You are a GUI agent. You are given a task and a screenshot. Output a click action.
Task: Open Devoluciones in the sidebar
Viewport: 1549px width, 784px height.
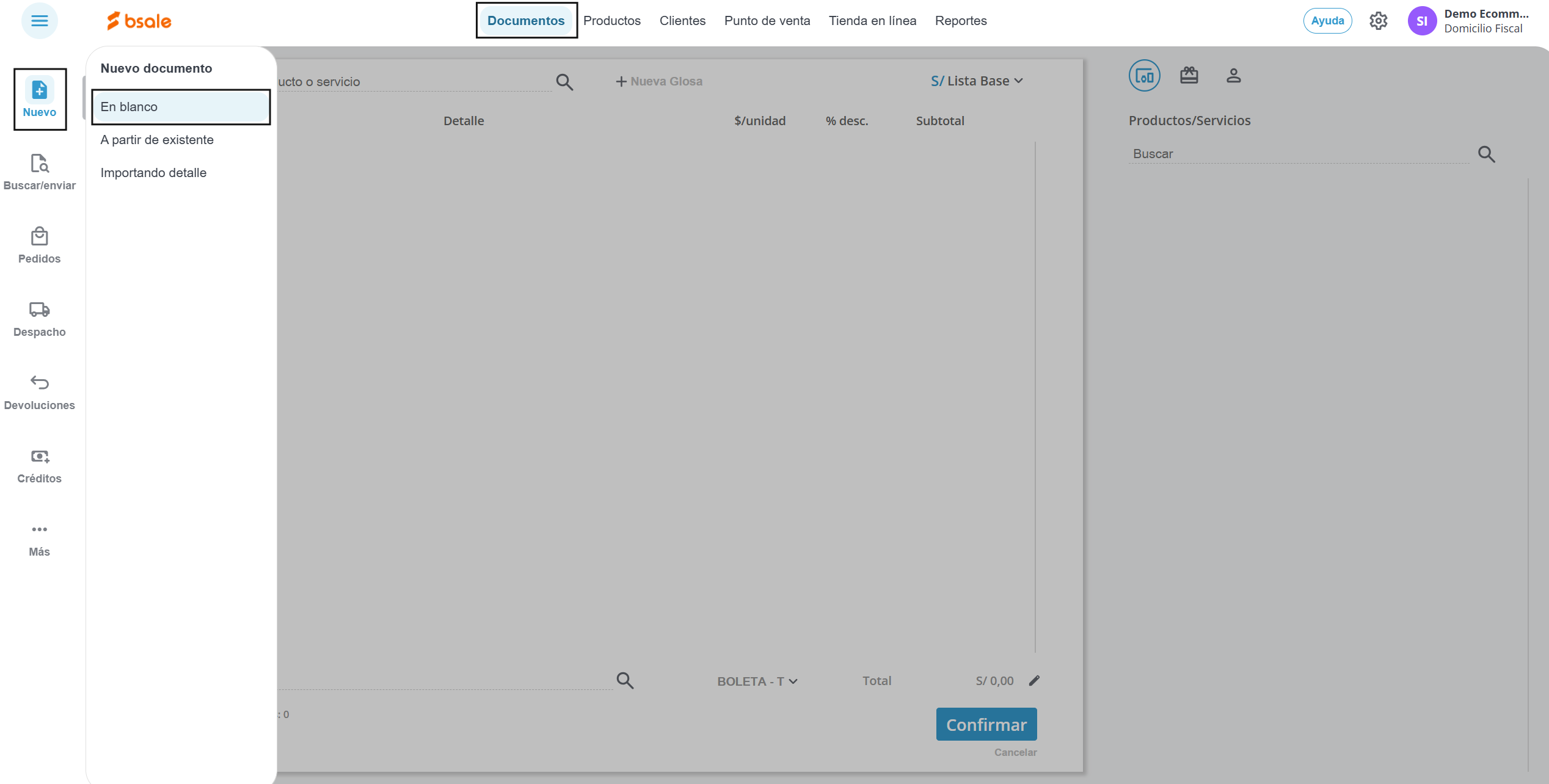(40, 392)
